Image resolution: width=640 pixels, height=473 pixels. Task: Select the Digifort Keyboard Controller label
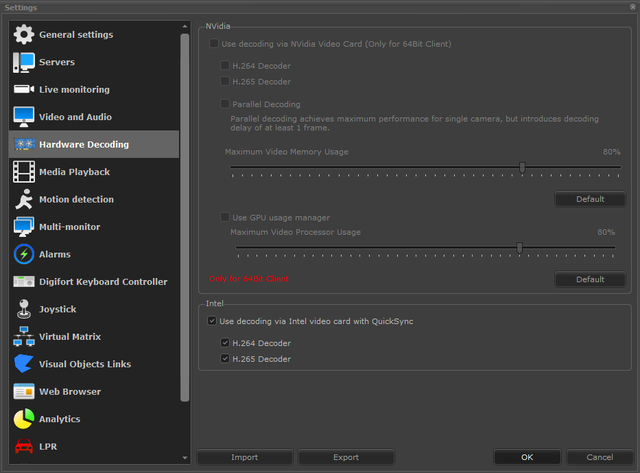tap(103, 282)
